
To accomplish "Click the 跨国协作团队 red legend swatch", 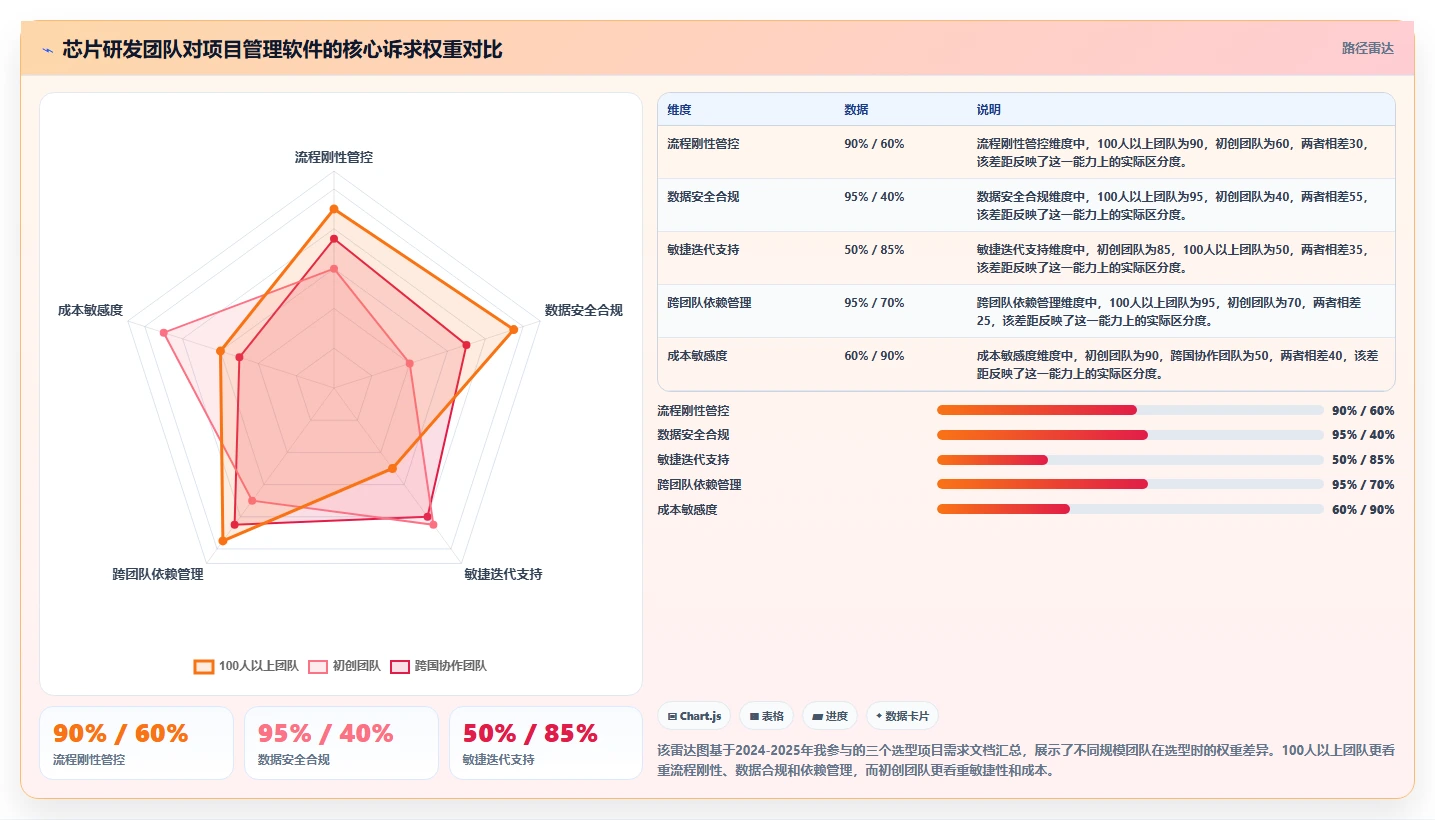I will click(400, 666).
